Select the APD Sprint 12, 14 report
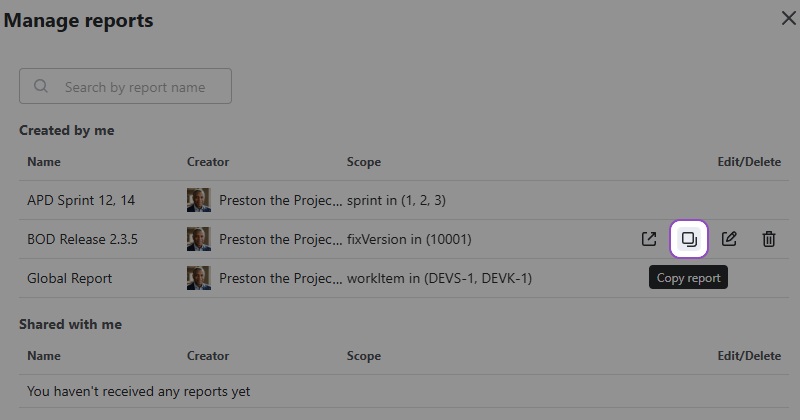The height and width of the screenshot is (420, 800). pyautogui.click(x=81, y=200)
